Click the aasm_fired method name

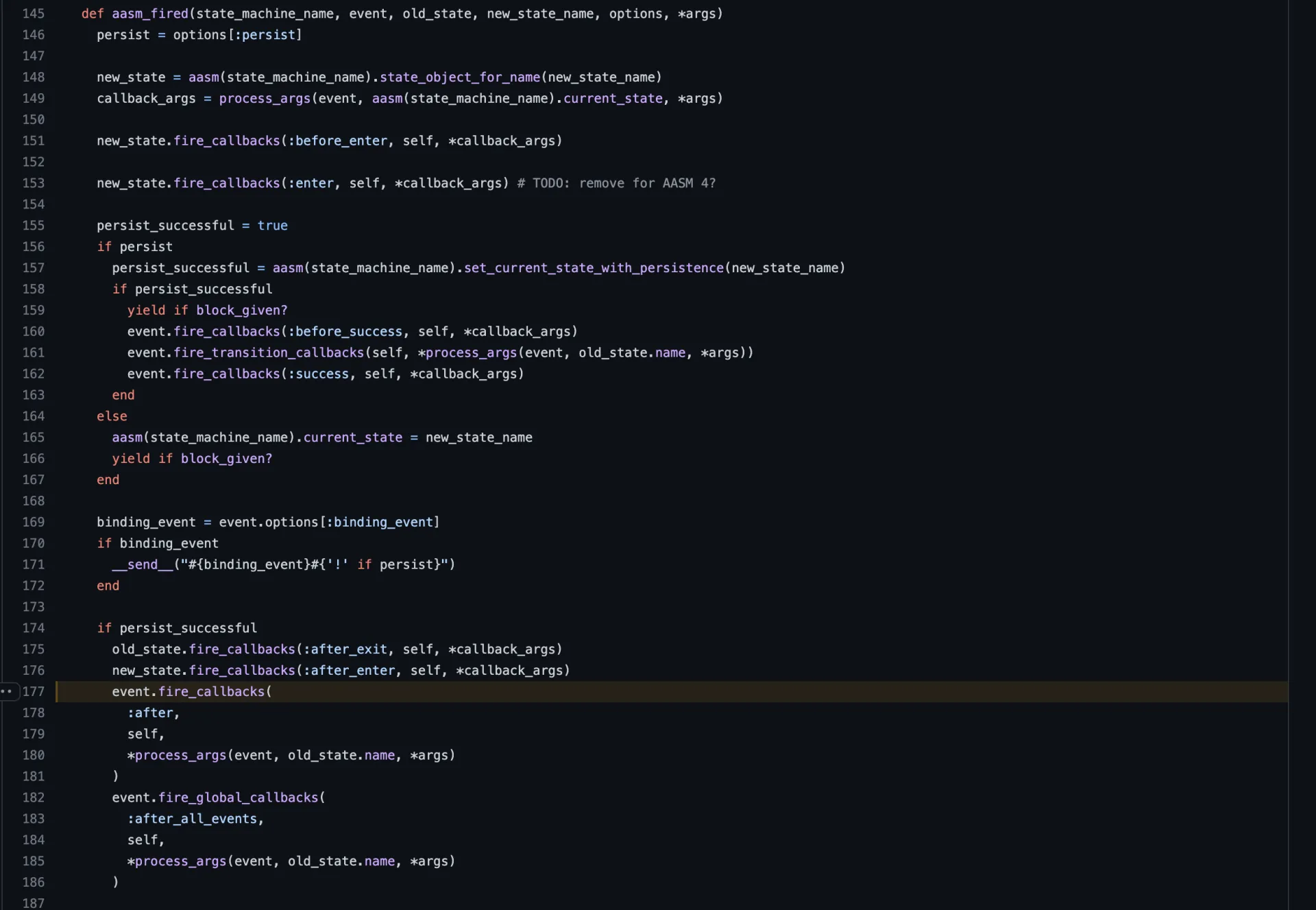point(150,14)
